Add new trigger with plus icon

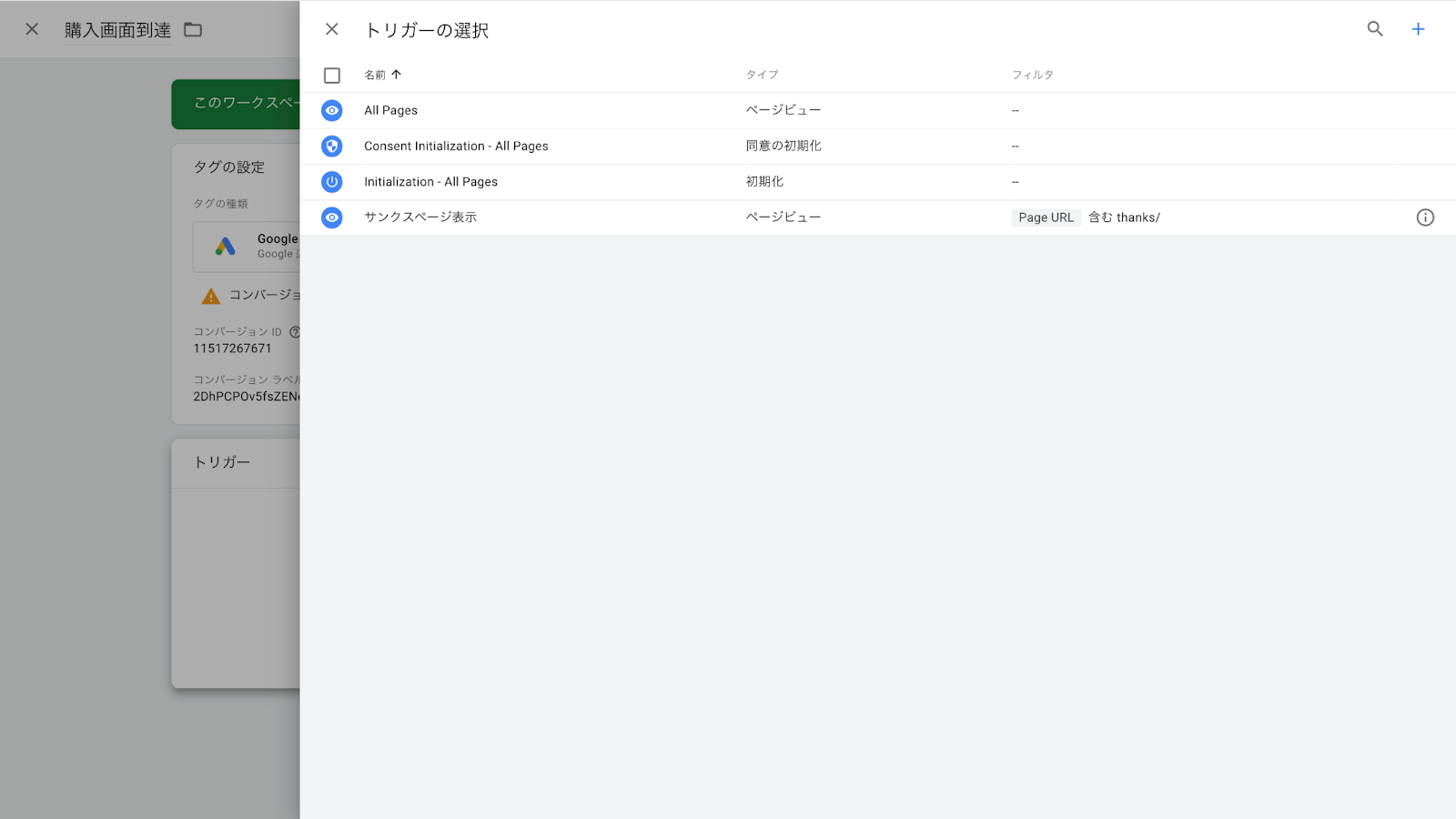pyautogui.click(x=1418, y=29)
